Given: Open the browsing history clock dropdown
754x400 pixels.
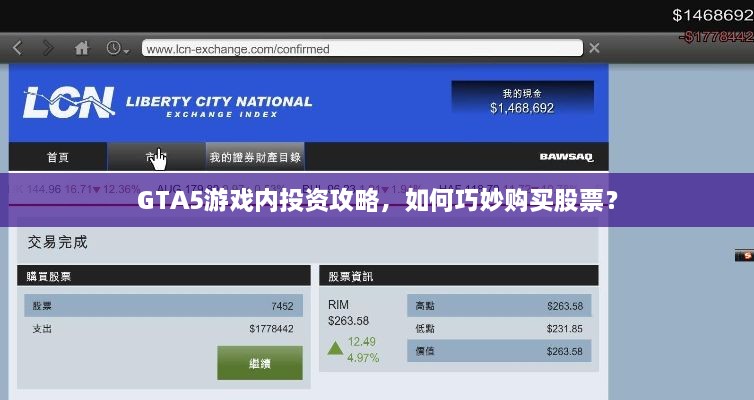Looking at the screenshot, I should [x=117, y=48].
